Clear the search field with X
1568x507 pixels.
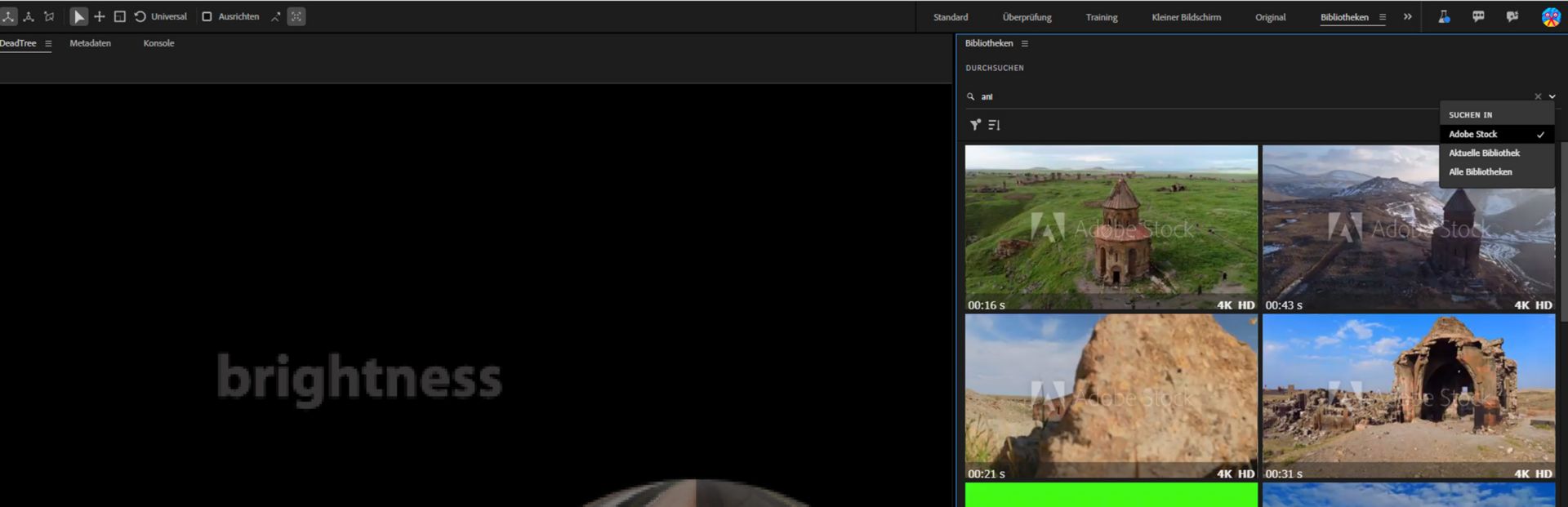tap(1538, 96)
